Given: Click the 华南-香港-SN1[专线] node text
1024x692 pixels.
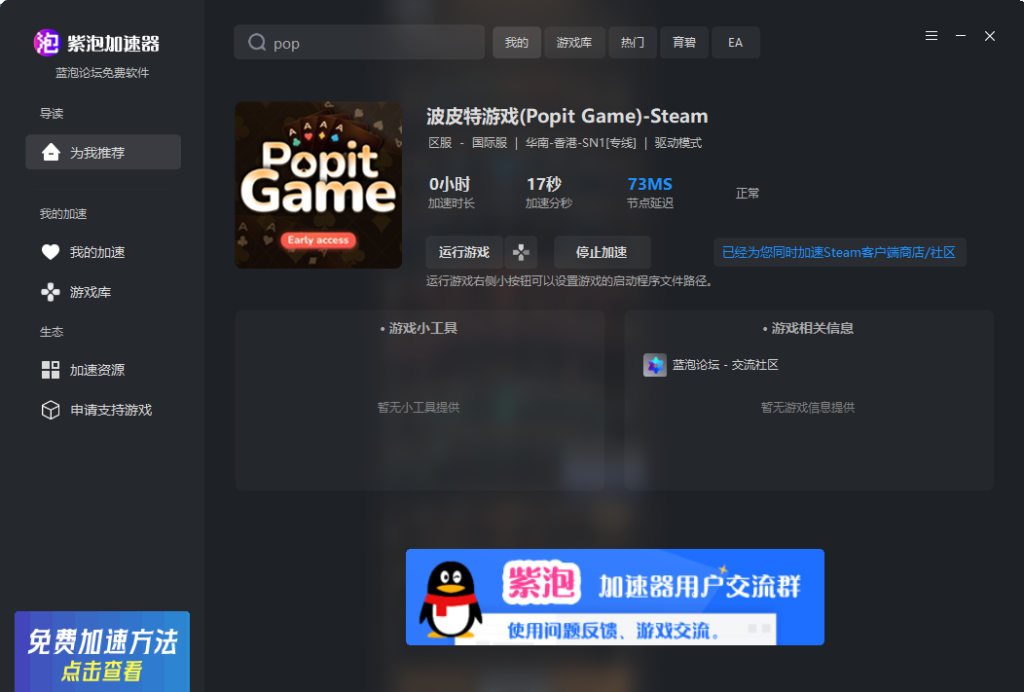Looking at the screenshot, I should (x=581, y=143).
